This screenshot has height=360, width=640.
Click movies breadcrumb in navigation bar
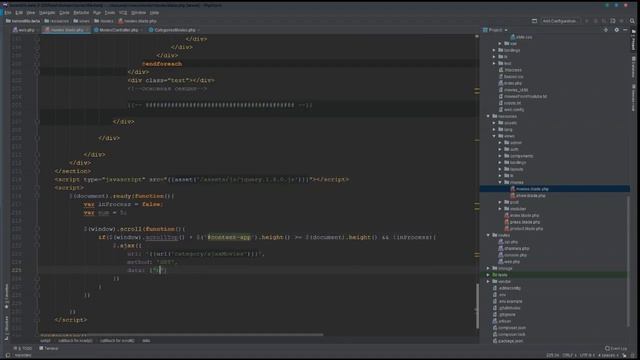104,21
